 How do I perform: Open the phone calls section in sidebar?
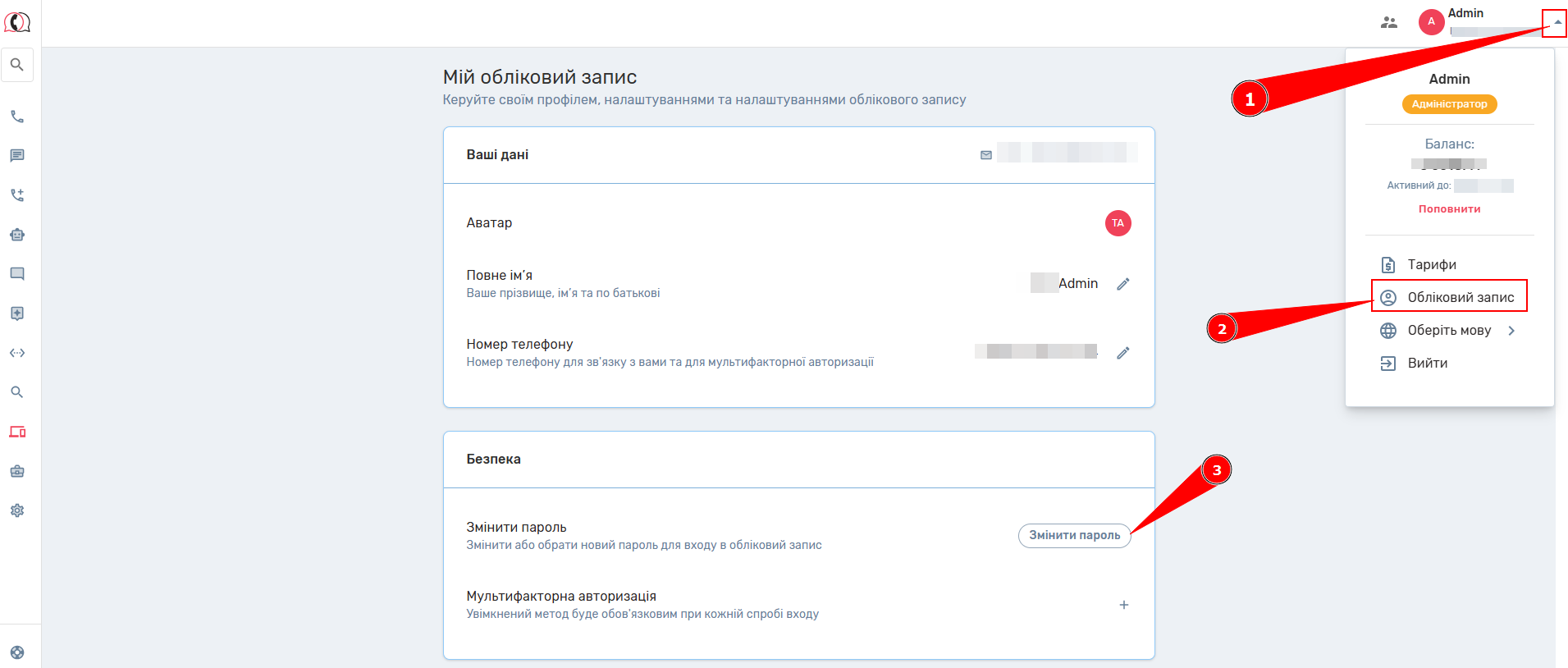[x=17, y=117]
